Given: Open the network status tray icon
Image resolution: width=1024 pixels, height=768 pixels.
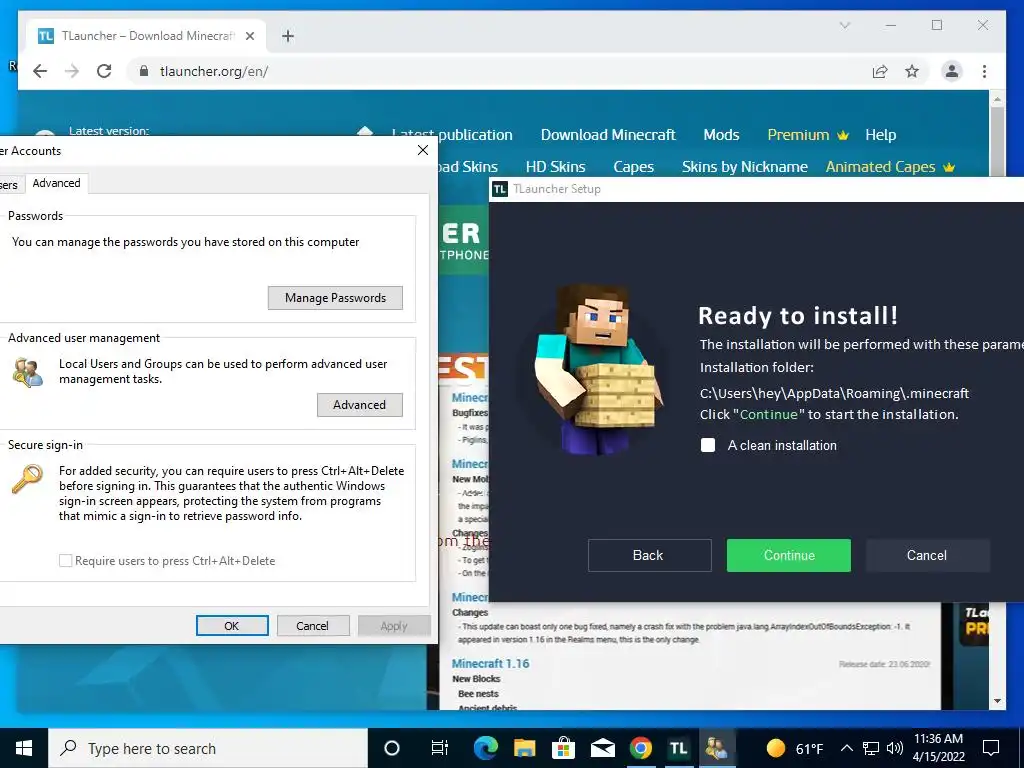Looking at the screenshot, I should (871, 748).
